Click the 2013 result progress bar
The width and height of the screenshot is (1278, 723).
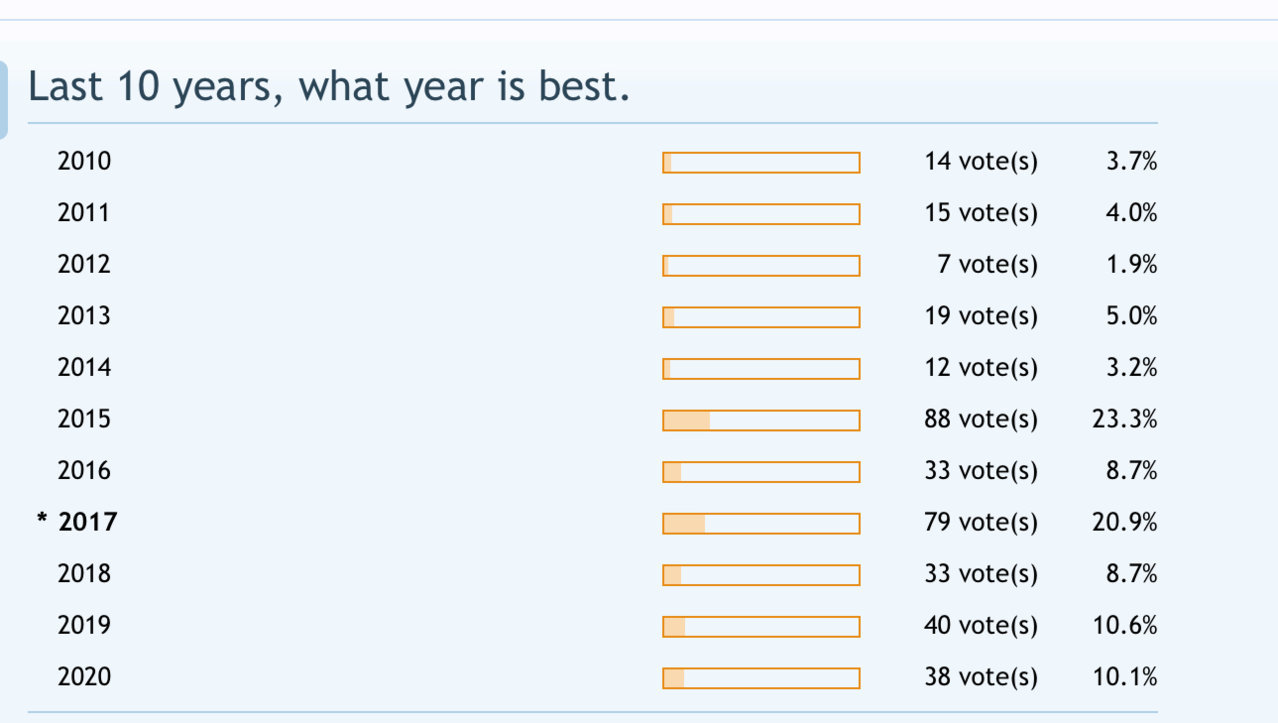(x=761, y=317)
